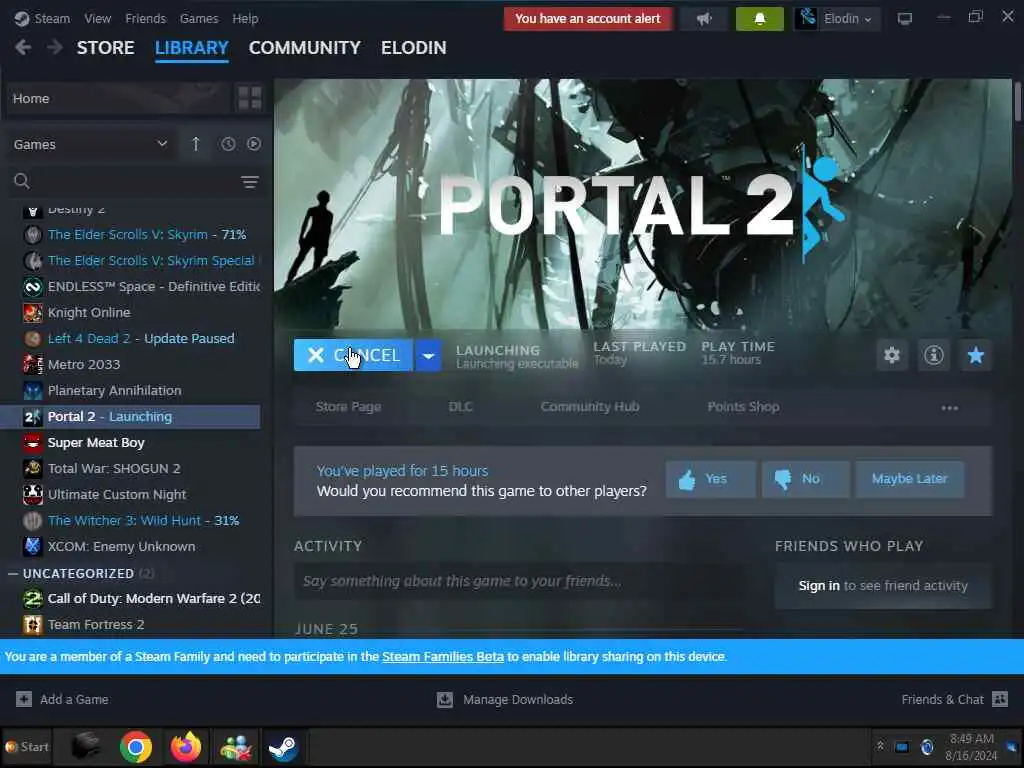
Task: Open the Steam Families Beta link
Action: click(x=443, y=656)
